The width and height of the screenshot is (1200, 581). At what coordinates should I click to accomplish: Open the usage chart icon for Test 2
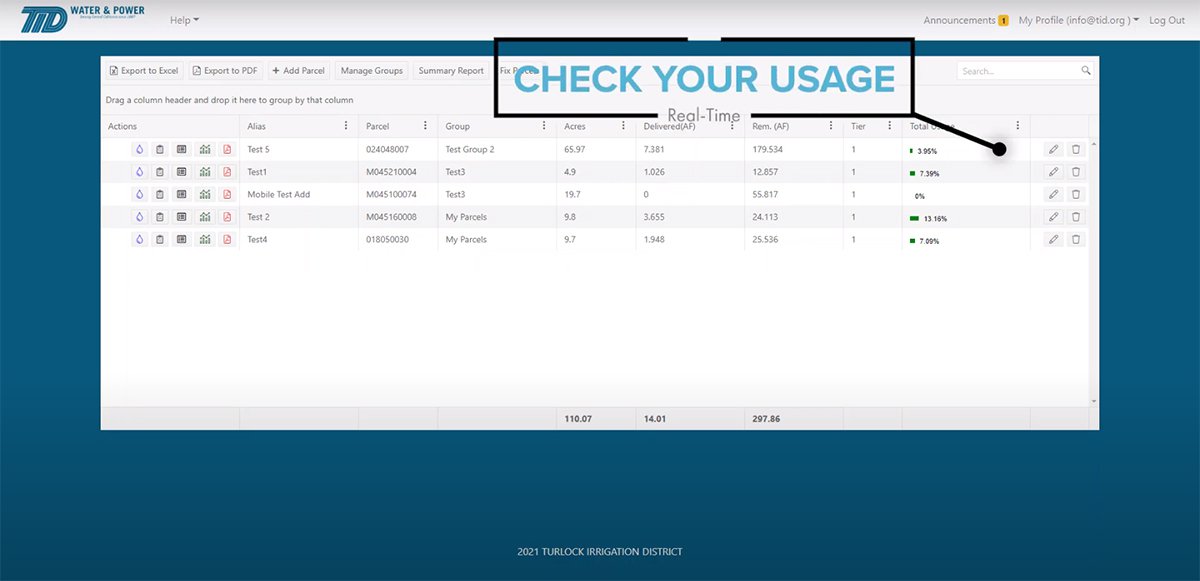pos(204,217)
